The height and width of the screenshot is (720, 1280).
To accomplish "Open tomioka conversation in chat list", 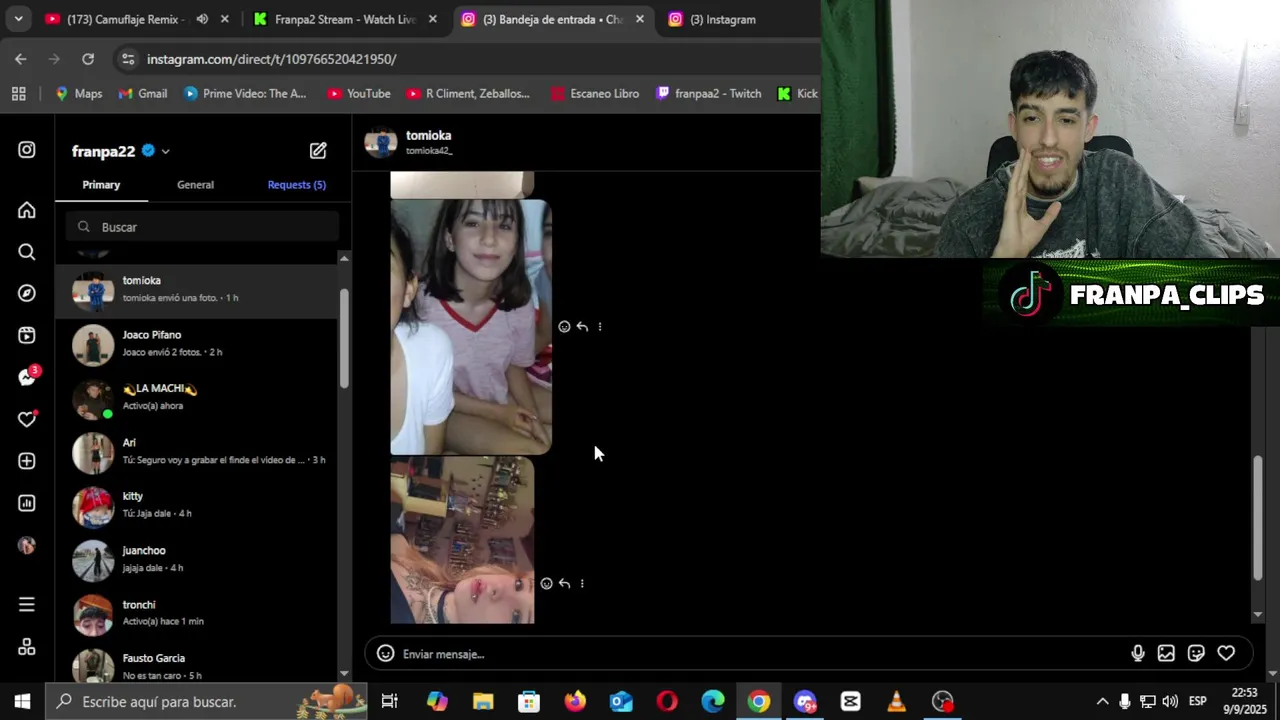I will [197, 291].
